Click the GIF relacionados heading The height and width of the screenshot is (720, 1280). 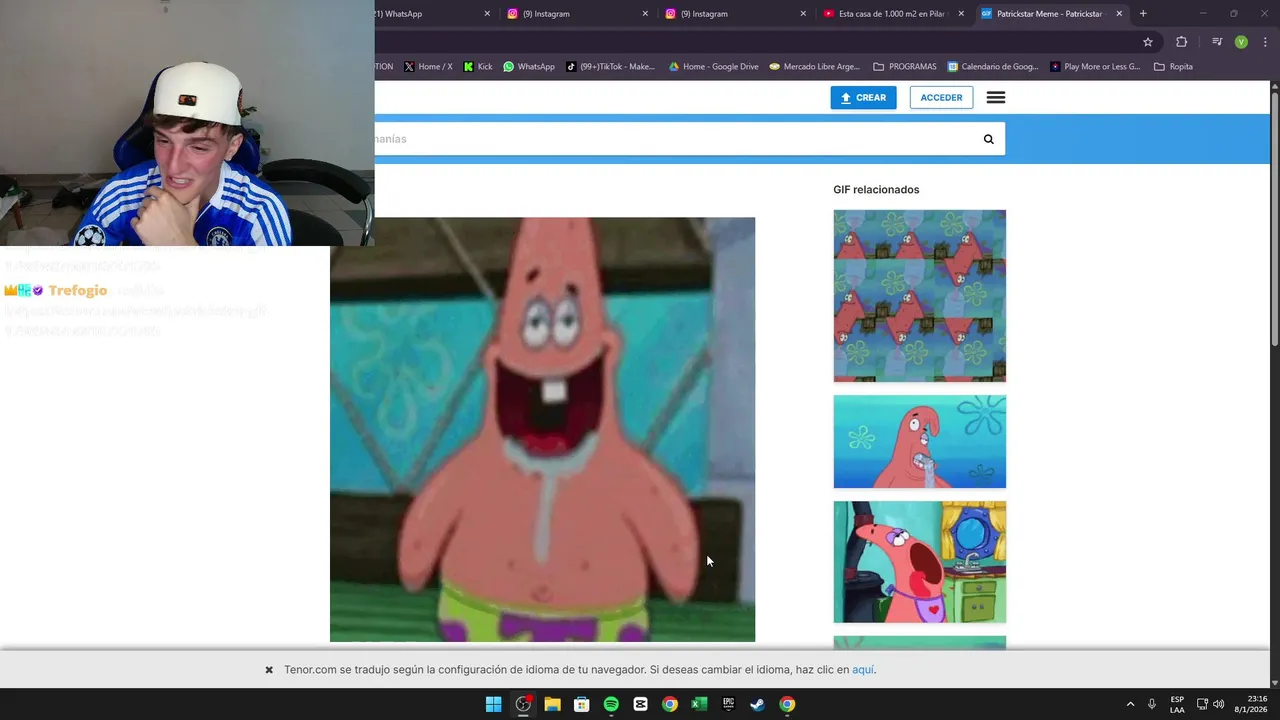pos(876,190)
